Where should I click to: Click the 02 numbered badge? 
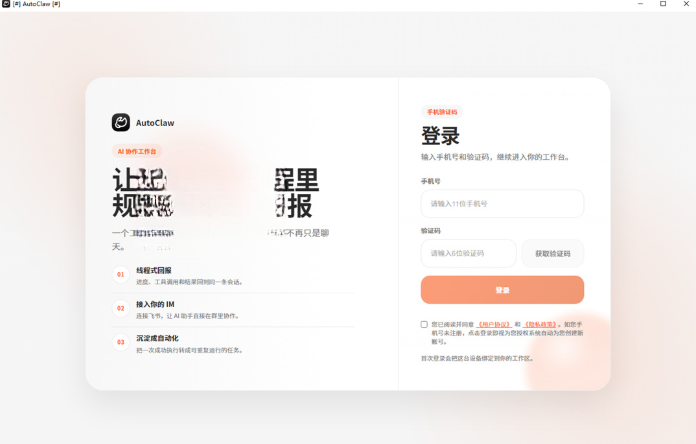121,308
